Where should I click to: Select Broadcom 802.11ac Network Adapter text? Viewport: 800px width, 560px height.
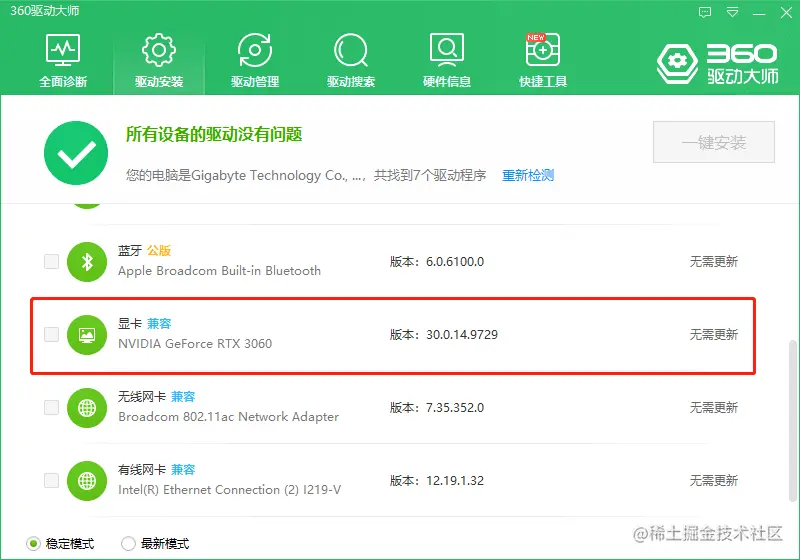pos(228,417)
